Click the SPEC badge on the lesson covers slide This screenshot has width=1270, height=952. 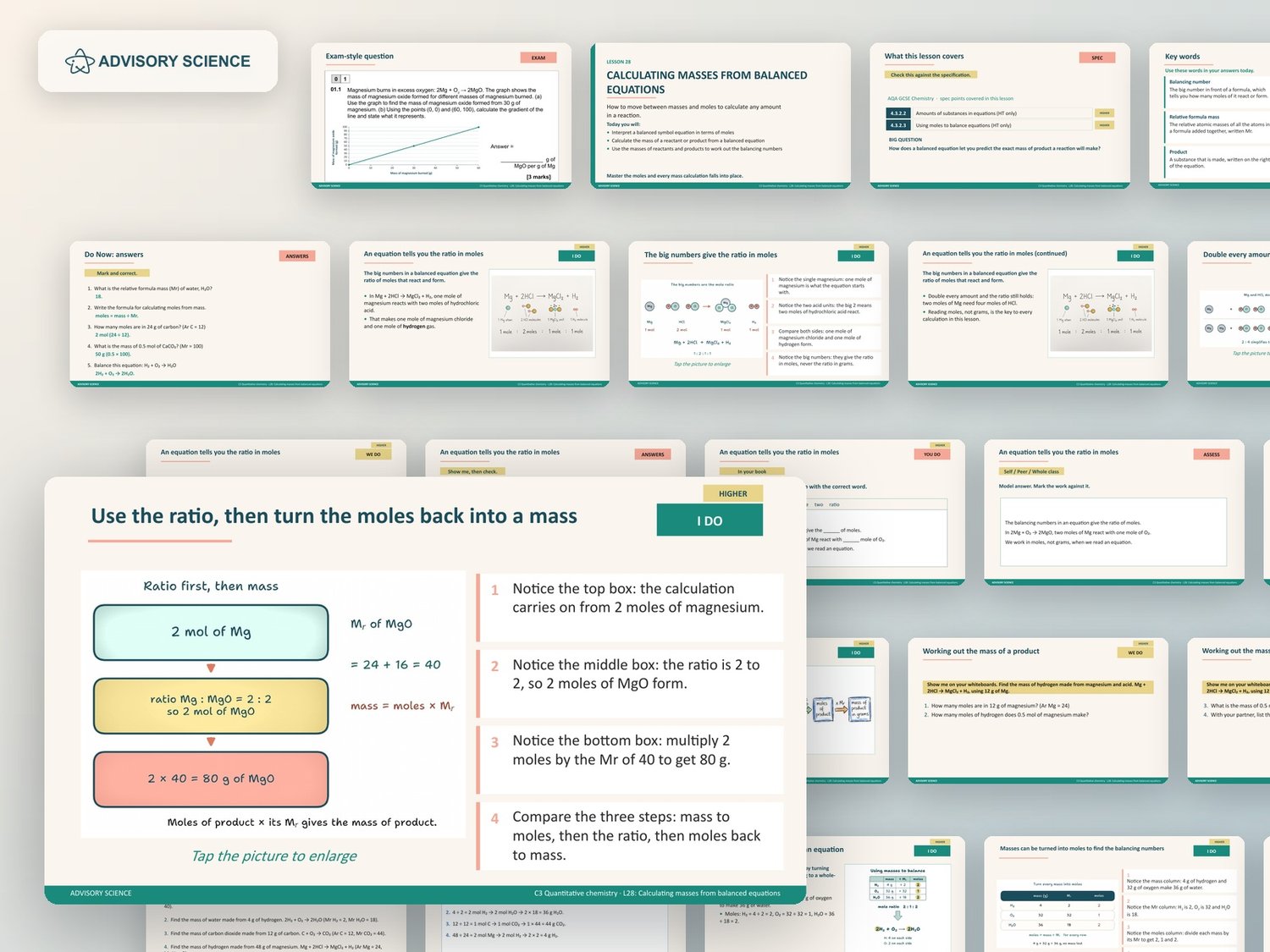(1097, 58)
